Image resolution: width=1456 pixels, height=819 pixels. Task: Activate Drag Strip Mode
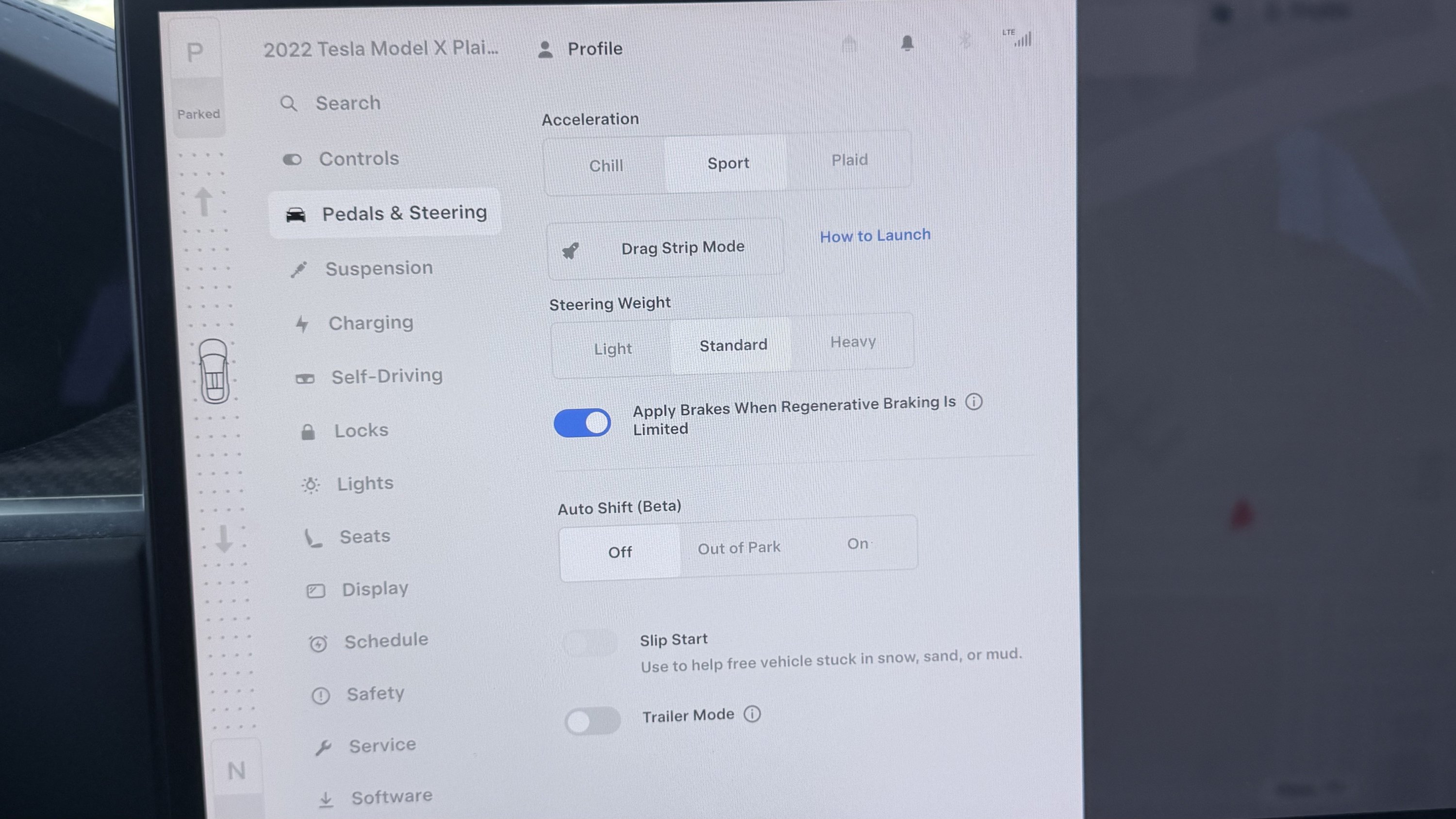coord(665,249)
